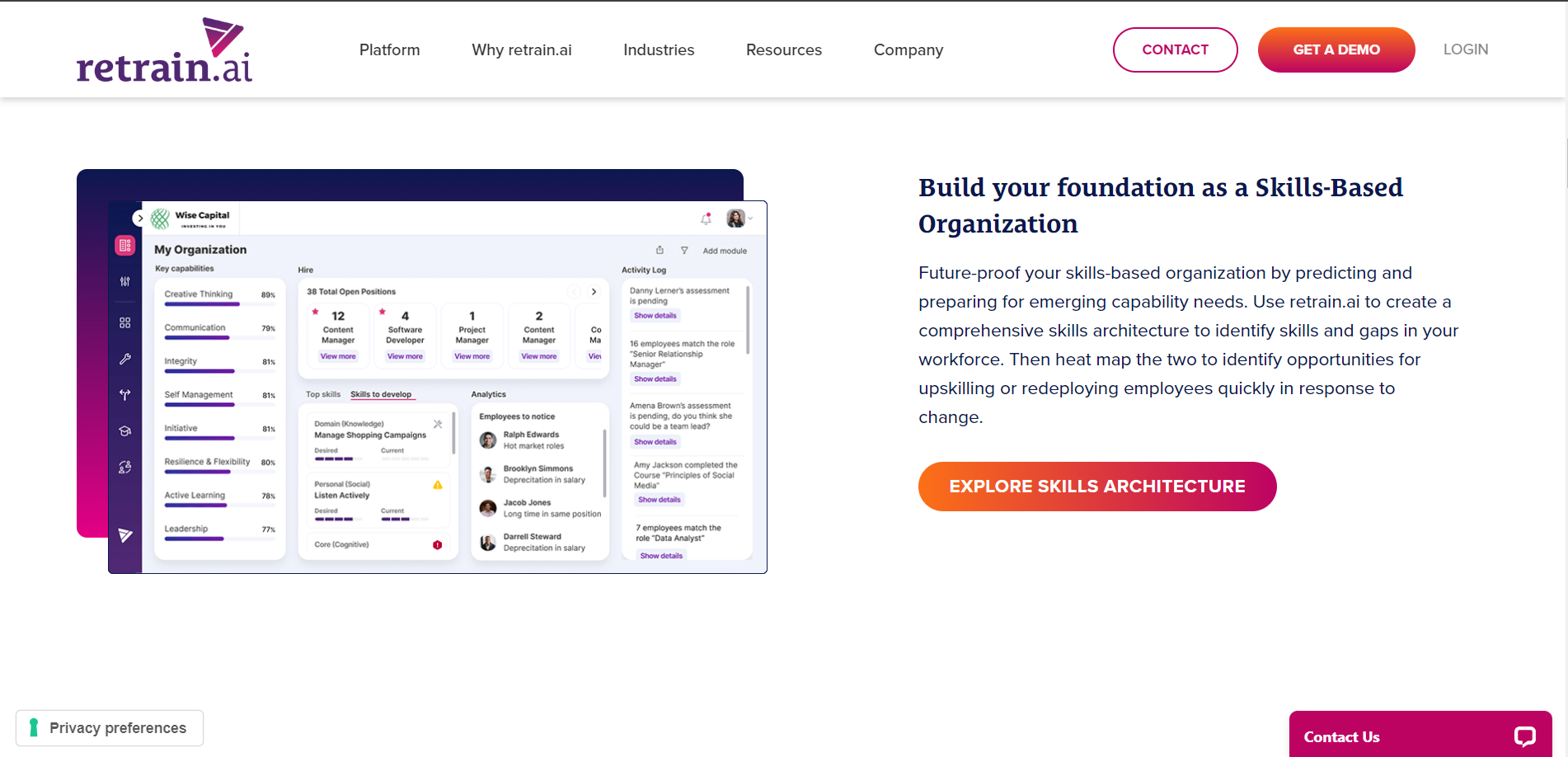The height and width of the screenshot is (757, 1568).
Task: Click the share/export icon near Add module
Action: (x=660, y=250)
